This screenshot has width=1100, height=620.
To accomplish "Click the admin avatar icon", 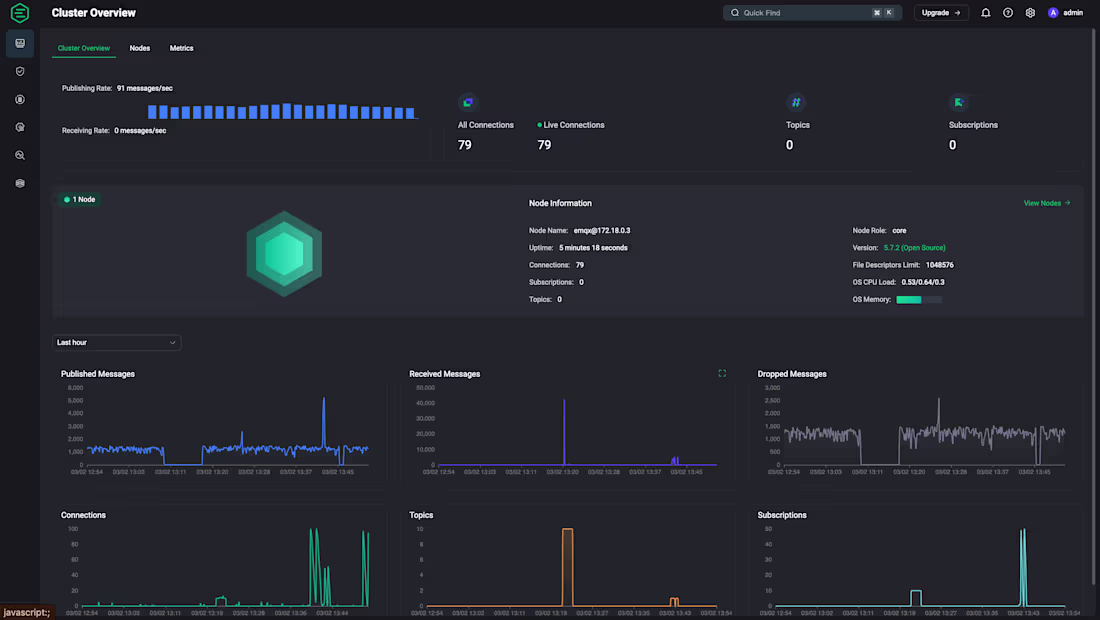I will click(1052, 12).
